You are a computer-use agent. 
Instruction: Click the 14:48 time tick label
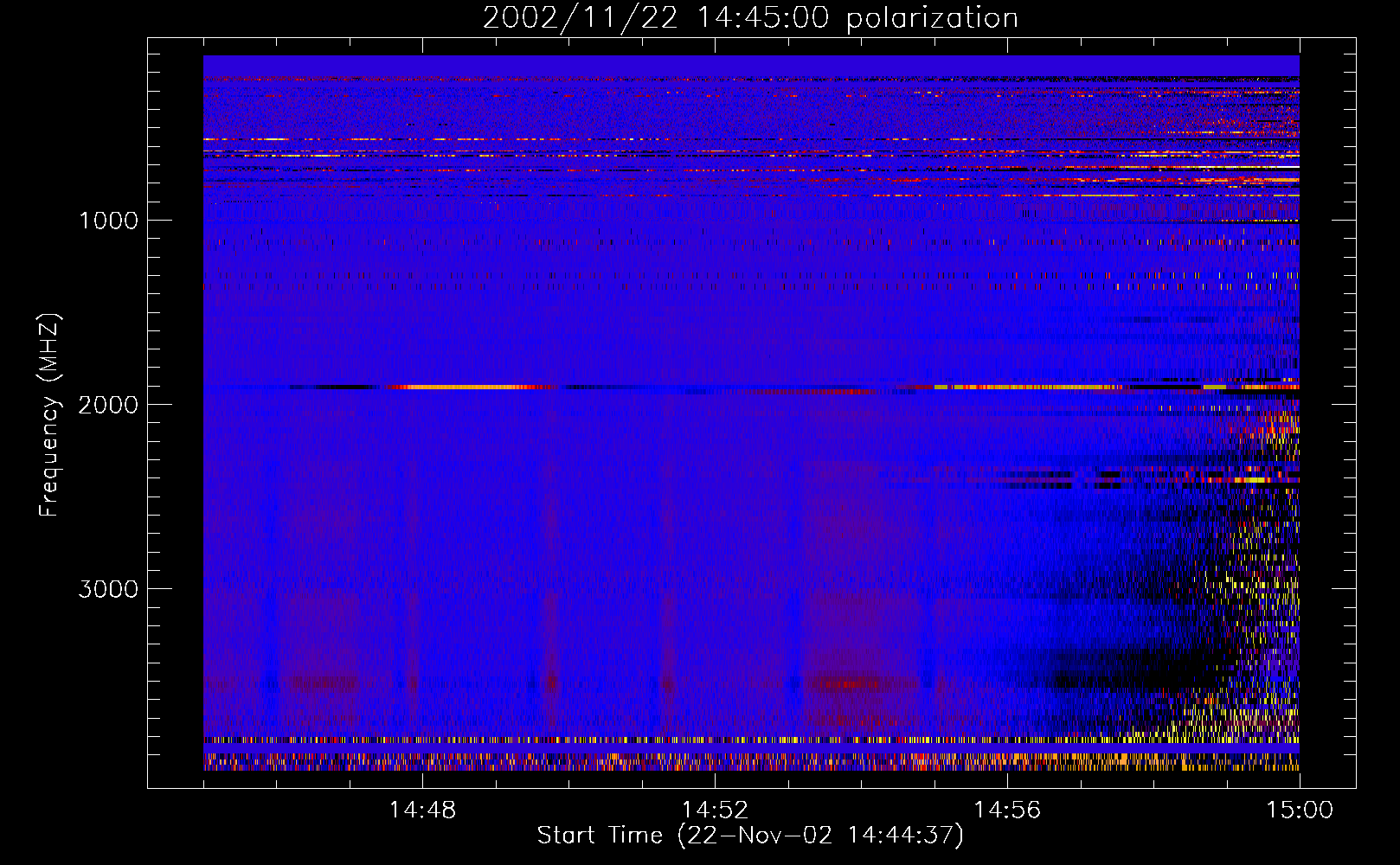point(422,811)
